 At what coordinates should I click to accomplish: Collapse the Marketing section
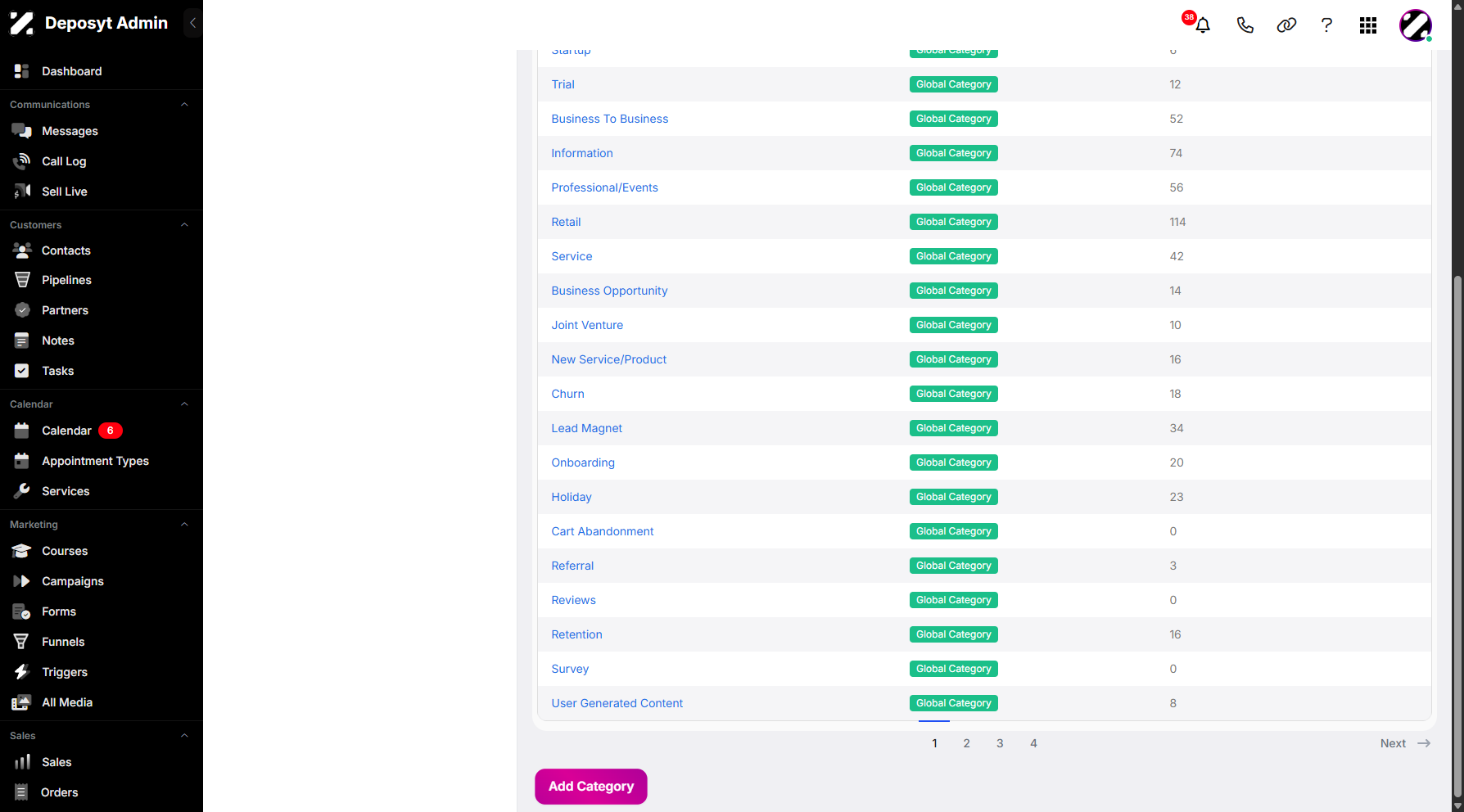click(184, 525)
